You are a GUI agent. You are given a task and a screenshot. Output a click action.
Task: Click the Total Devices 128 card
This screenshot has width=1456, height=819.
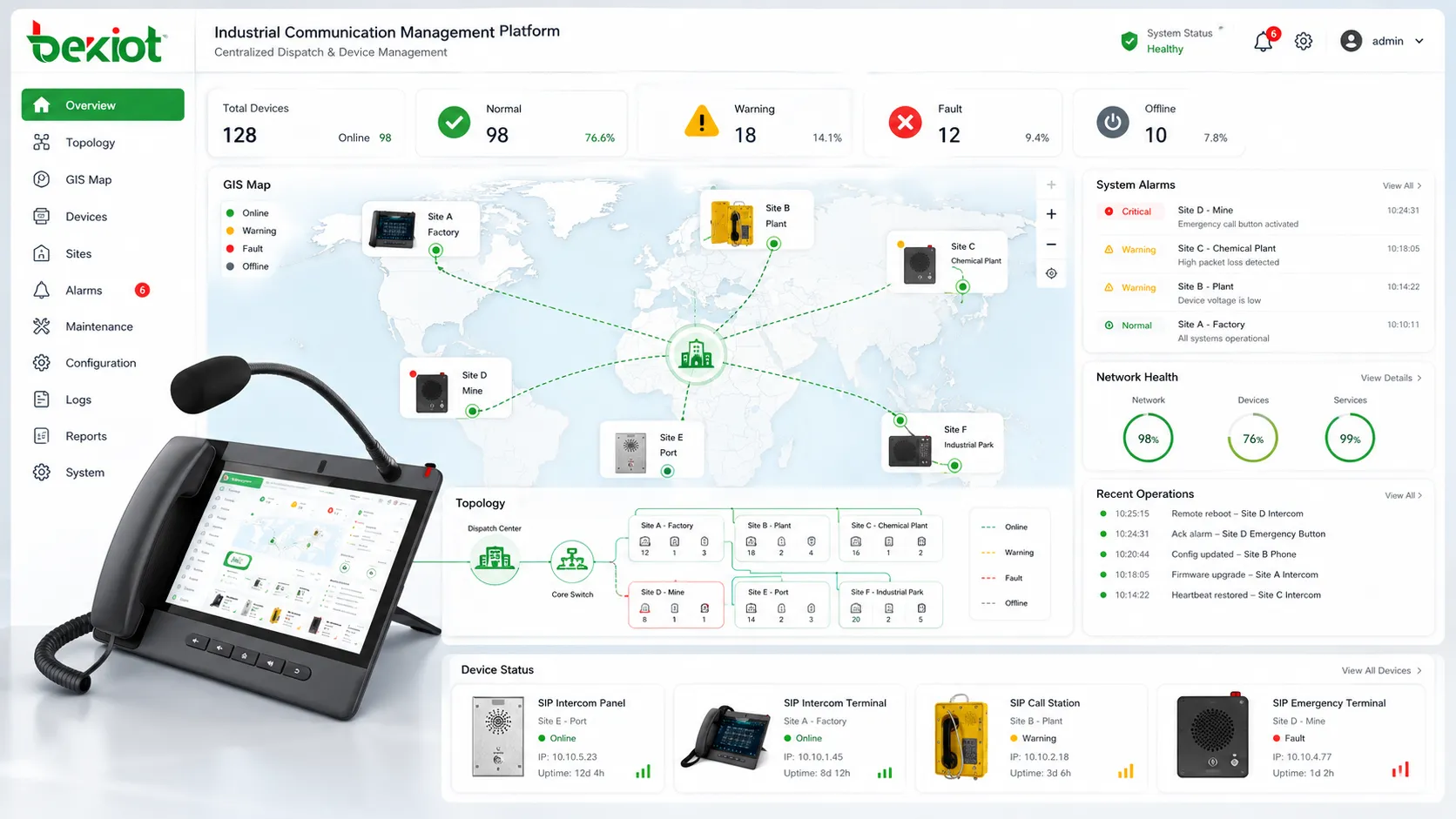tap(306, 123)
